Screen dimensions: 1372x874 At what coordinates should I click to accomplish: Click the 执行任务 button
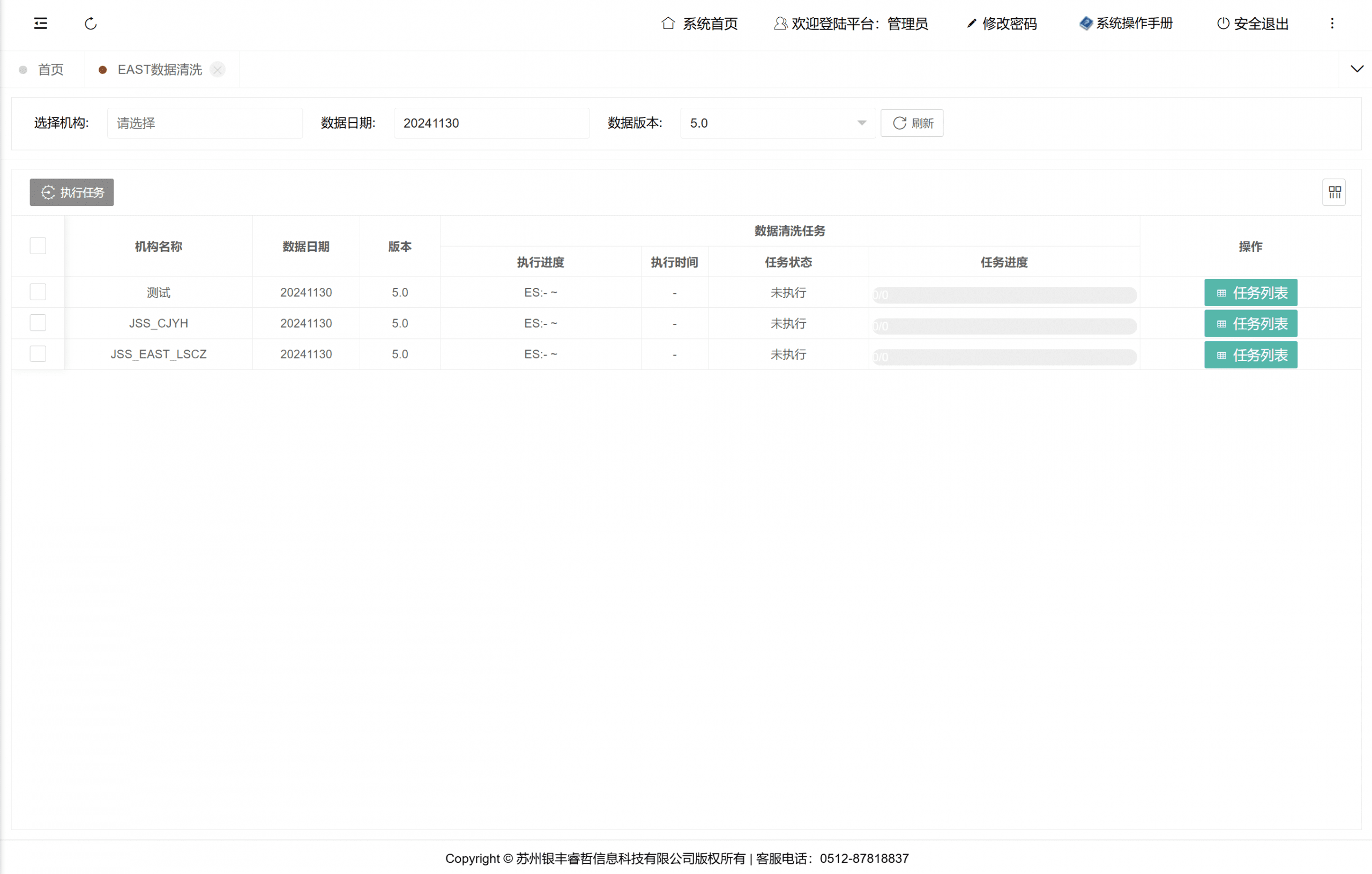click(72, 192)
